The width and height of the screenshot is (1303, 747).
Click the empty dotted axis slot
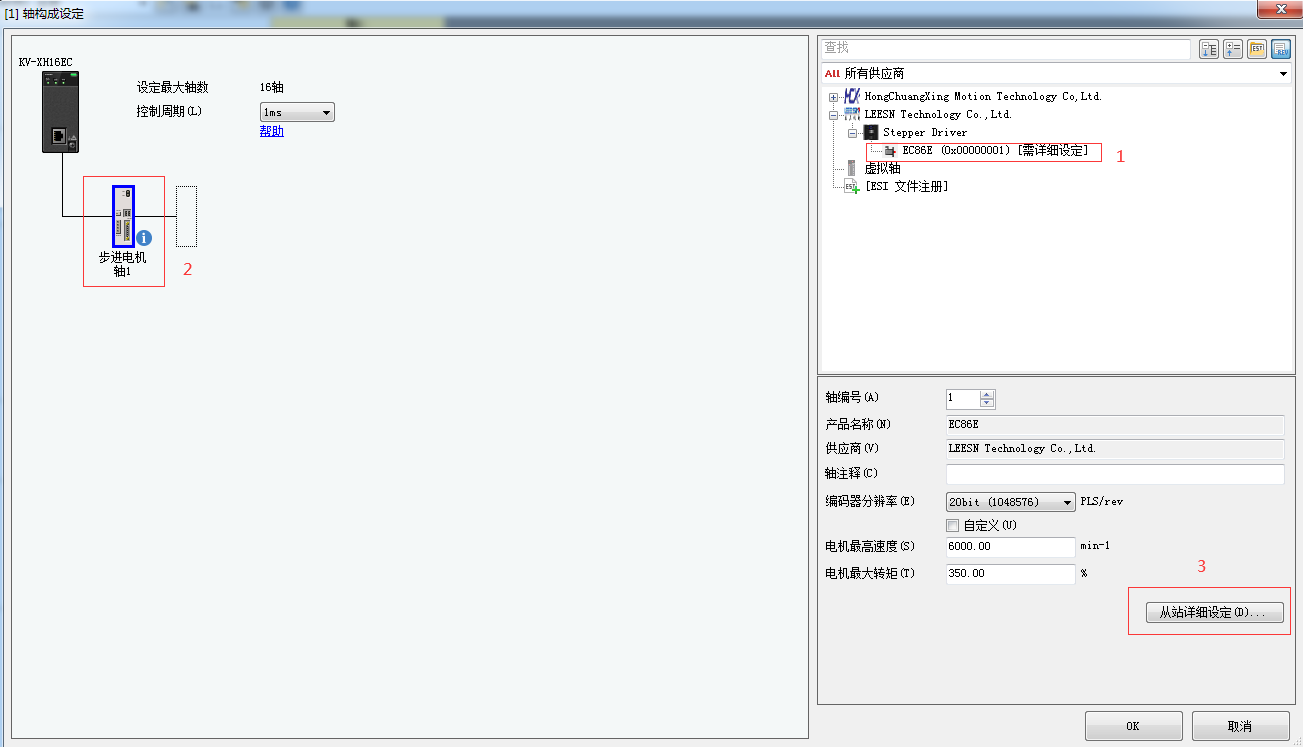click(x=186, y=216)
